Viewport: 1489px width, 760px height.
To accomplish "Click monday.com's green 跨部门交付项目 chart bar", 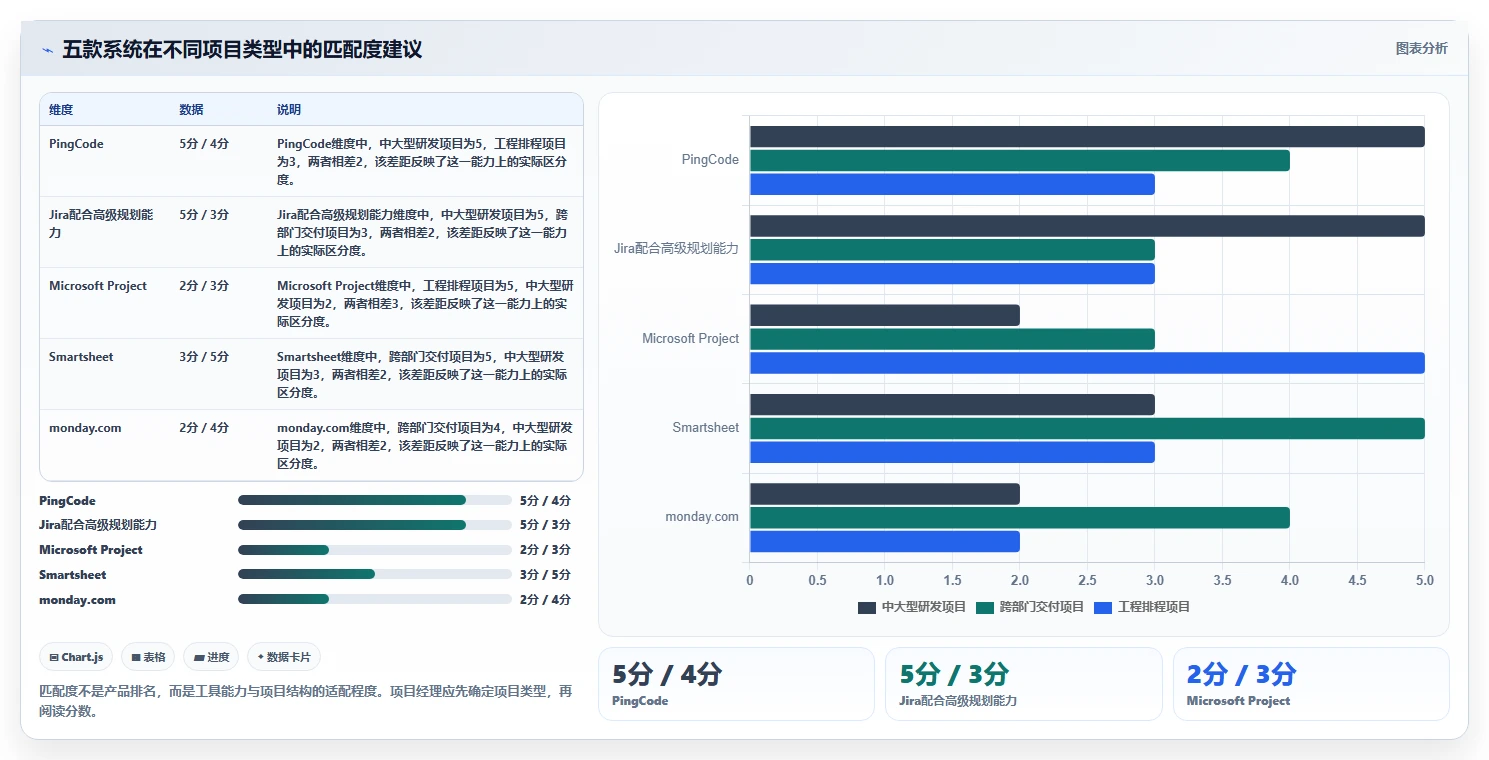I will click(x=1020, y=518).
